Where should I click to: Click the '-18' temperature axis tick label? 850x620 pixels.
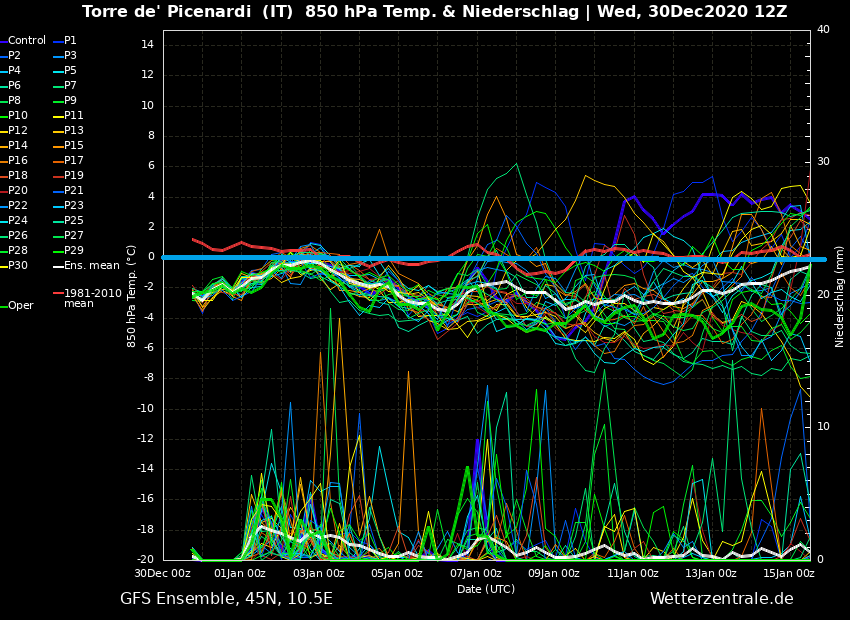(146, 529)
